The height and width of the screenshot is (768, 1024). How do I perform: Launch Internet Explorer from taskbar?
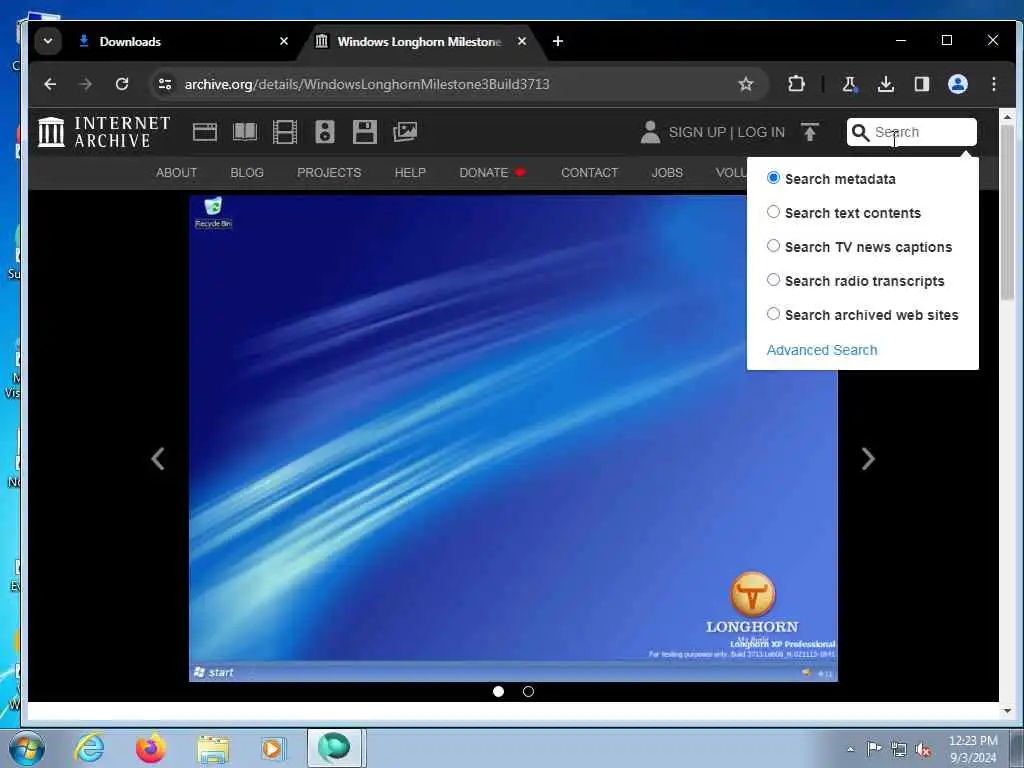click(x=89, y=748)
